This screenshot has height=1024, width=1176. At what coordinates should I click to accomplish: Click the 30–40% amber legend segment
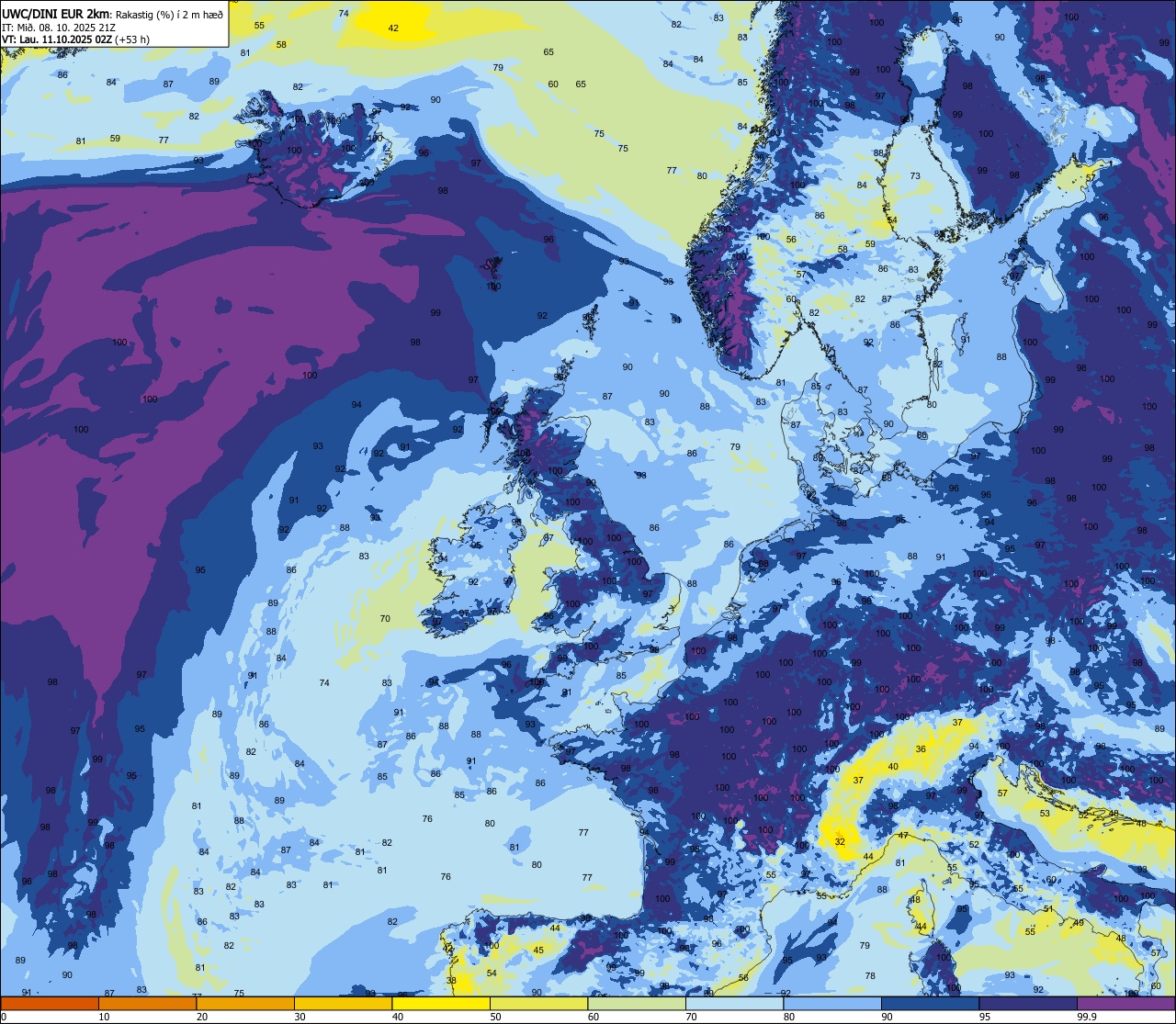pyautogui.click(x=343, y=1003)
